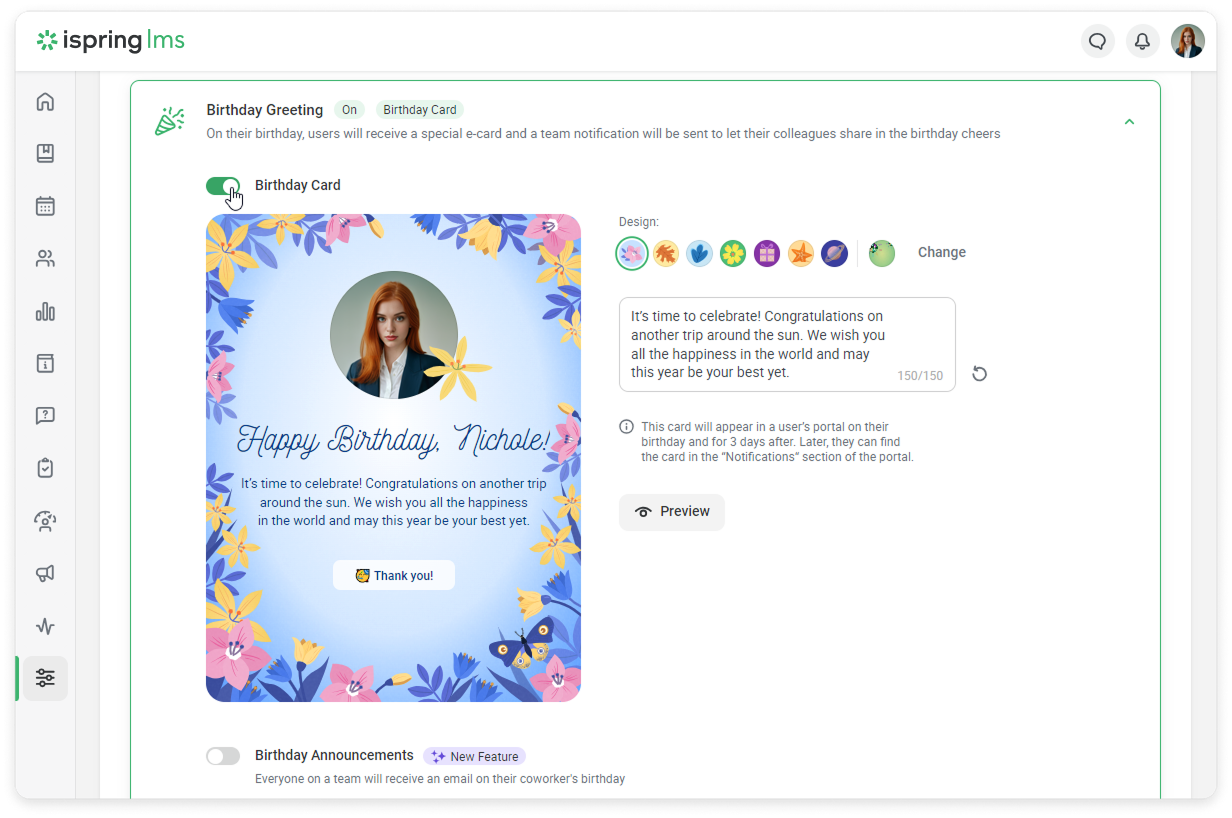1232x818 pixels.
Task: Open the book icon sidebar item
Action: (x=45, y=154)
